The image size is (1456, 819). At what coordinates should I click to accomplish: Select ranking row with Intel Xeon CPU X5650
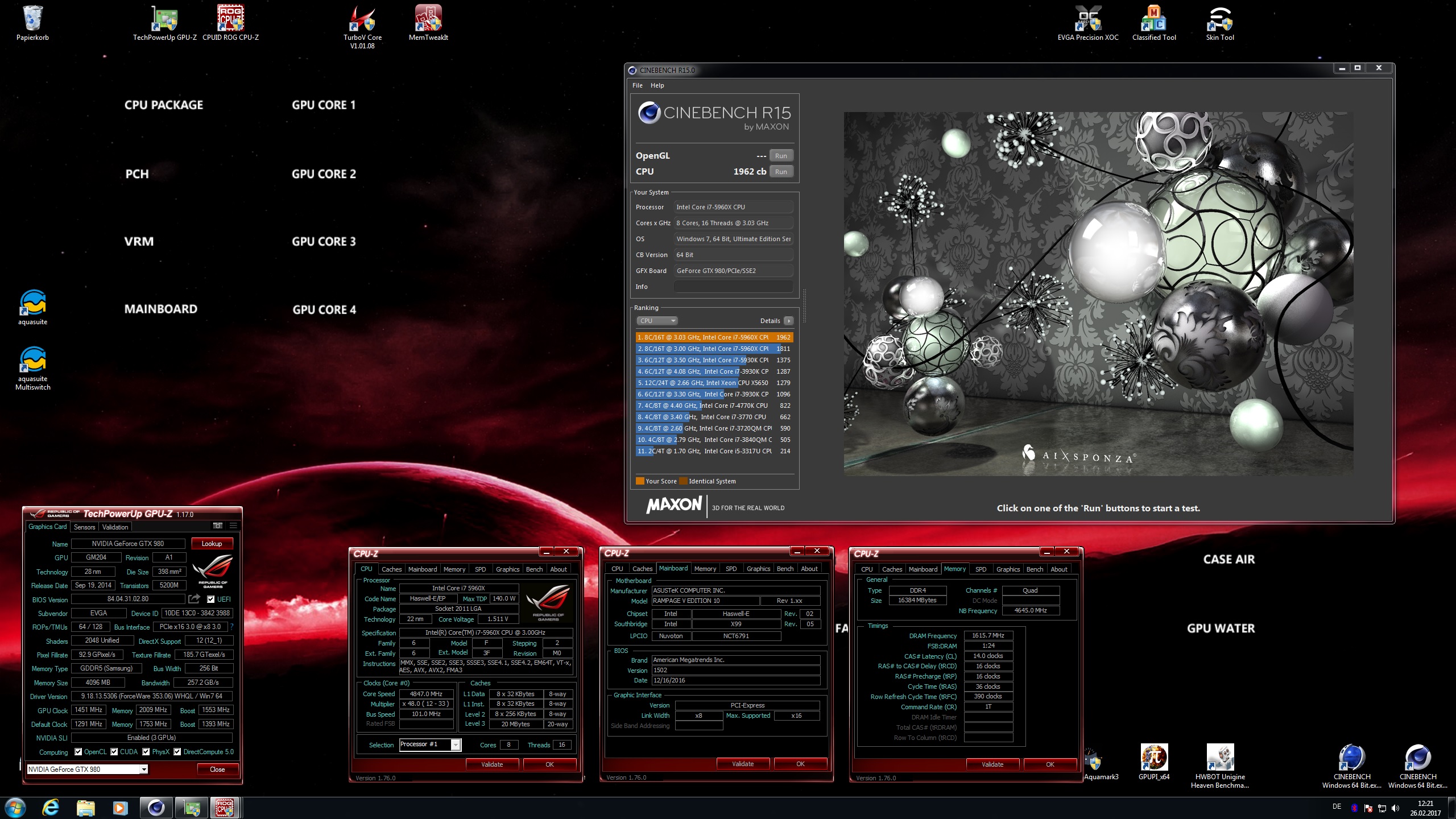click(713, 383)
